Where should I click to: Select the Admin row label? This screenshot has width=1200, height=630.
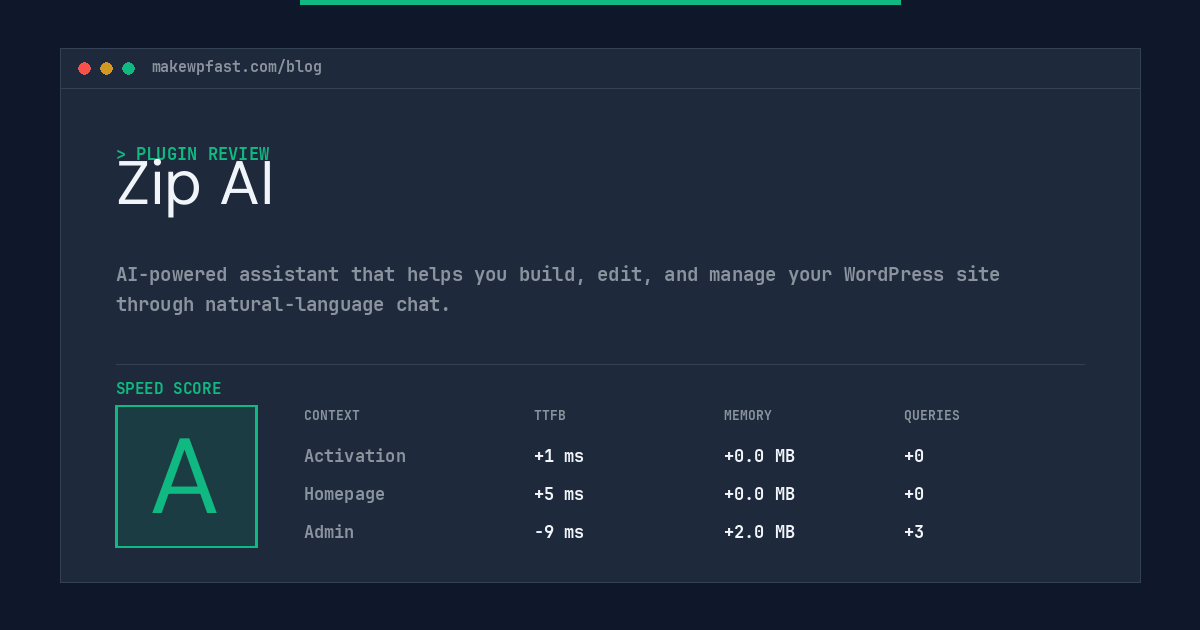click(x=329, y=532)
